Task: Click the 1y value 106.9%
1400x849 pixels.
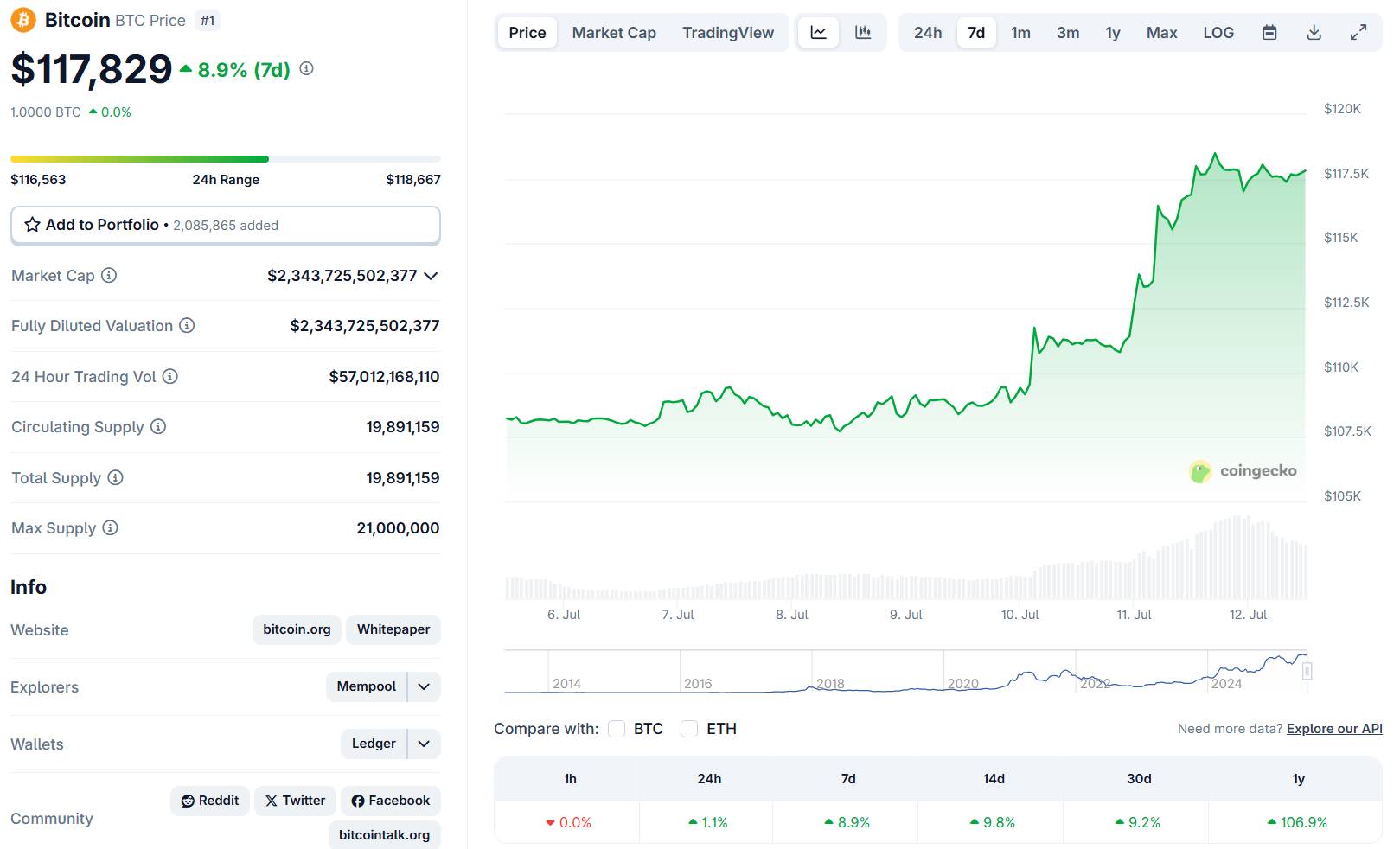Action: click(1297, 822)
